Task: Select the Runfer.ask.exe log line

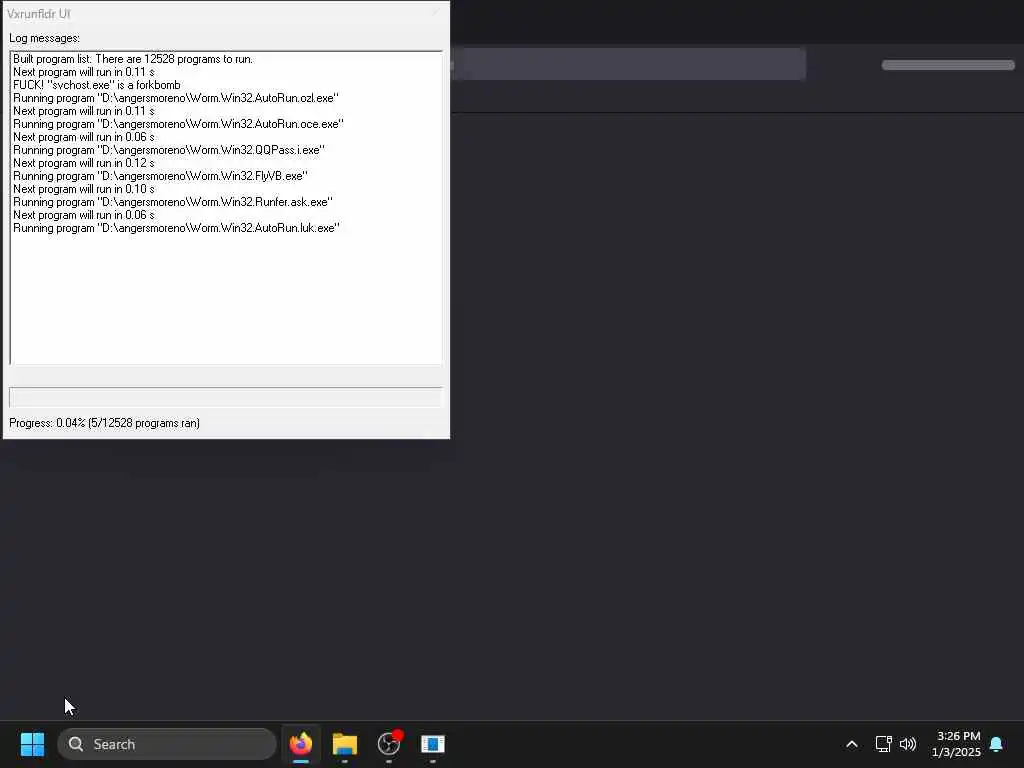Action: pos(173,202)
